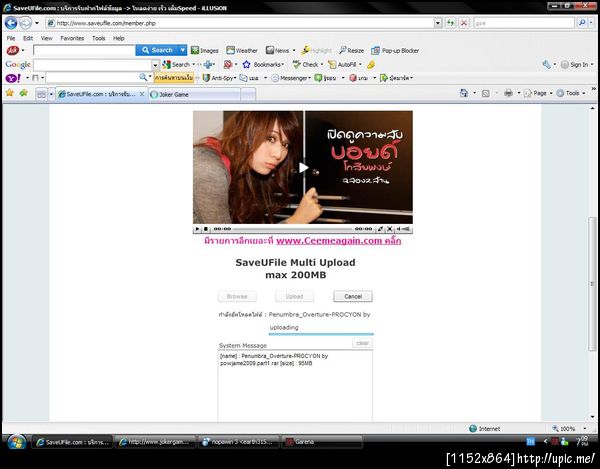Toggle video fullscreen icon on player bar
The width and height of the screenshot is (600, 469).
pos(390,229)
